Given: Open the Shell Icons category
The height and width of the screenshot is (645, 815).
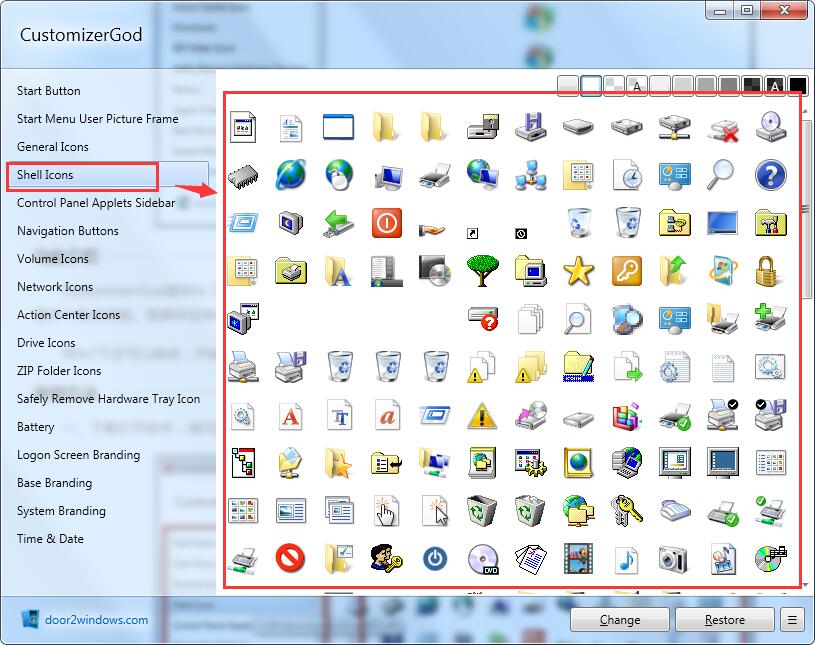Looking at the screenshot, I should 45,175.
